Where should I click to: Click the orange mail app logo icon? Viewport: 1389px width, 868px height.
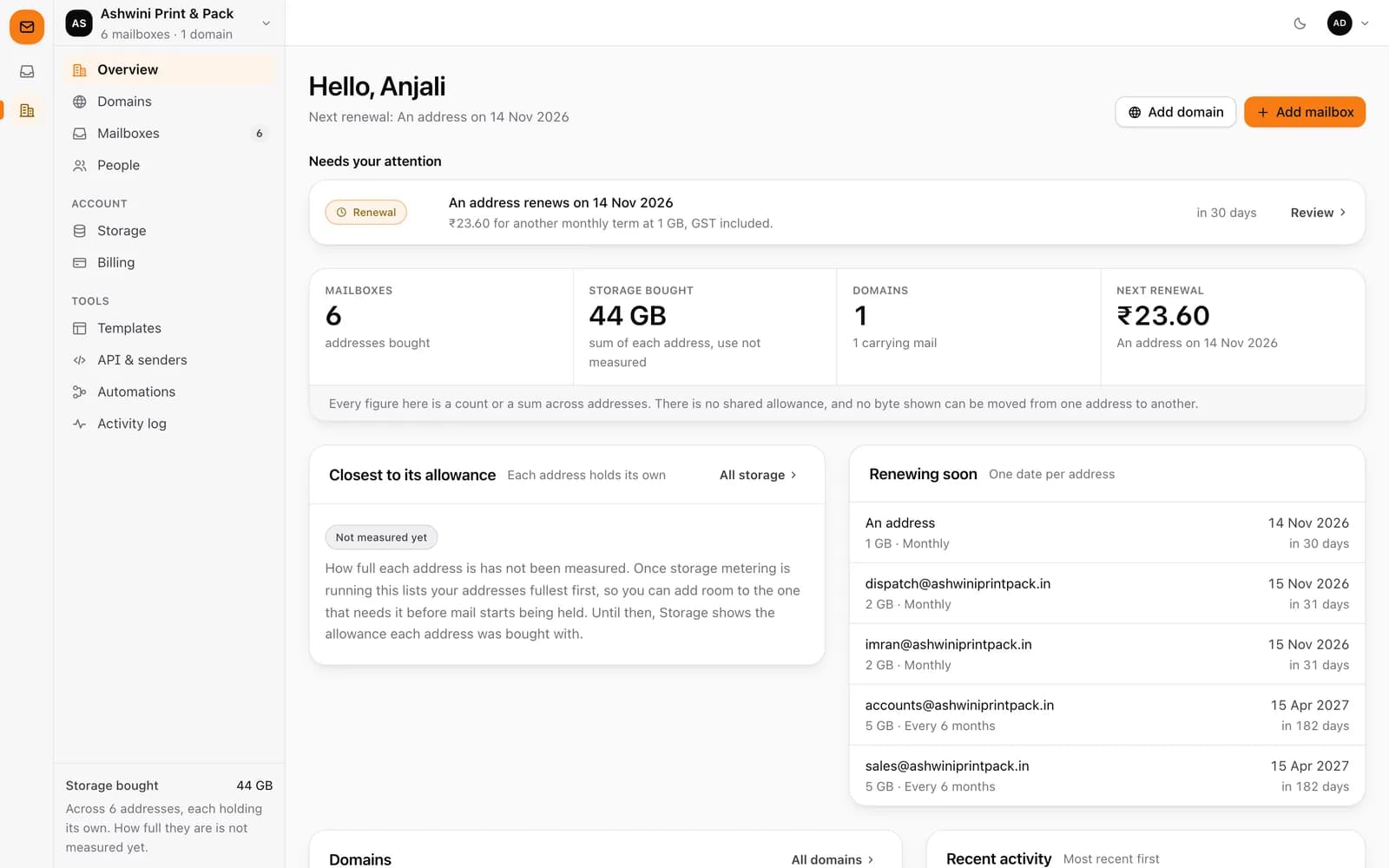(27, 27)
